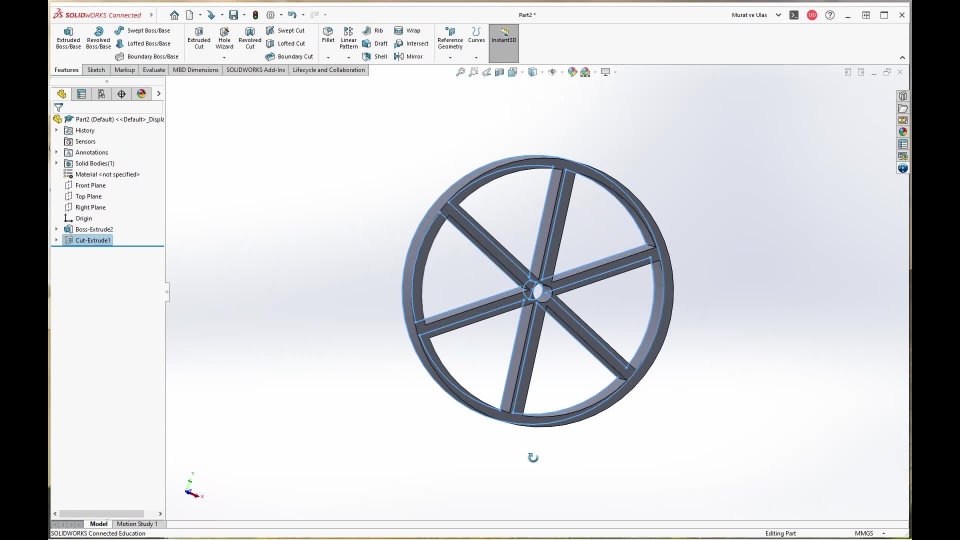Select Swept Cut feature

tap(285, 31)
